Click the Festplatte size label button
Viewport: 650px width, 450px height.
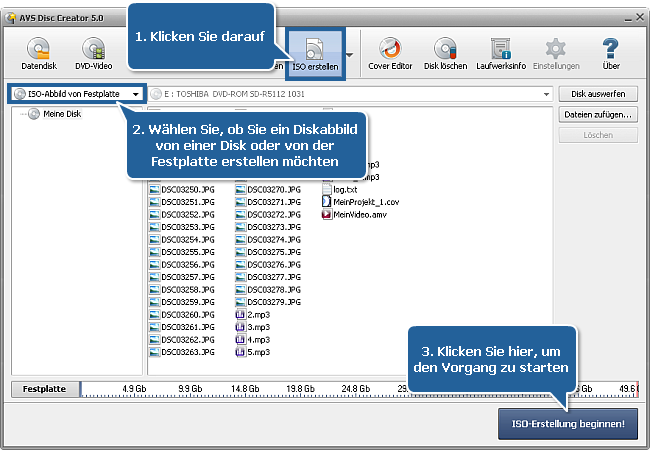pyautogui.click(x=45, y=389)
